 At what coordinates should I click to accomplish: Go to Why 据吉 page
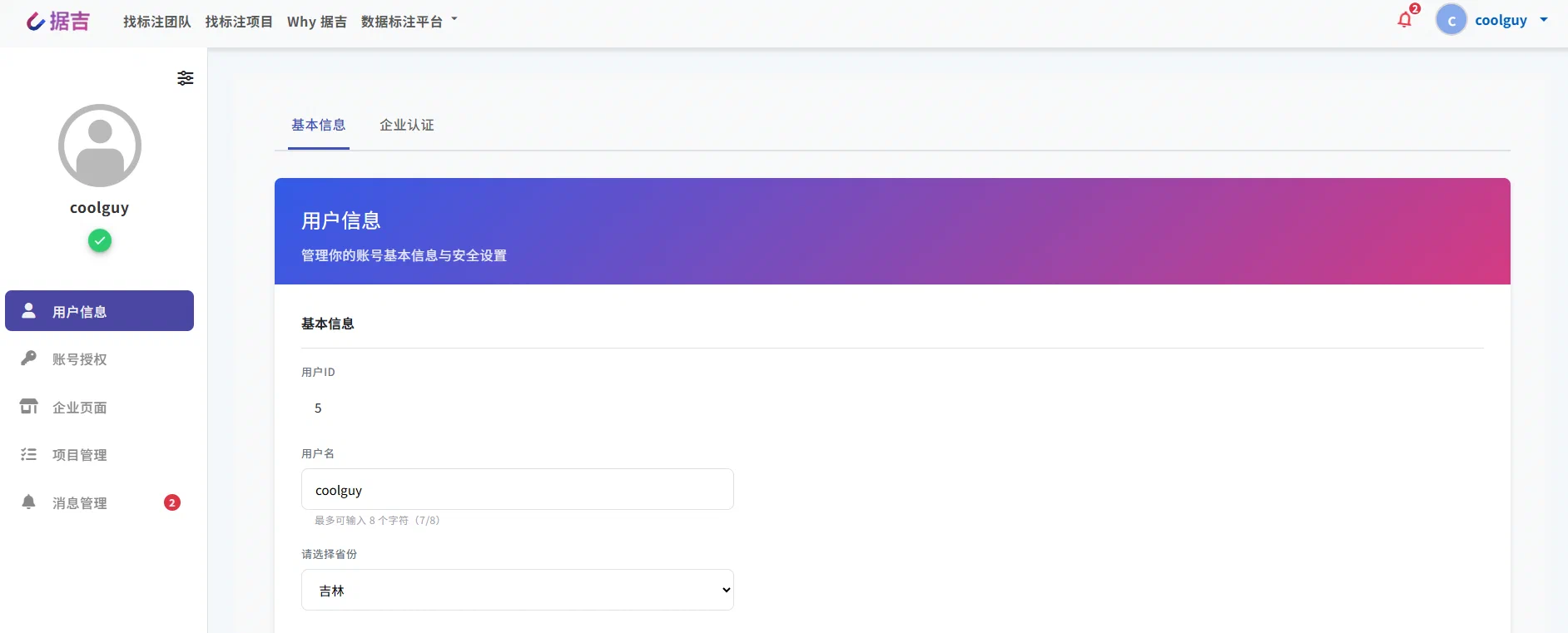317,22
